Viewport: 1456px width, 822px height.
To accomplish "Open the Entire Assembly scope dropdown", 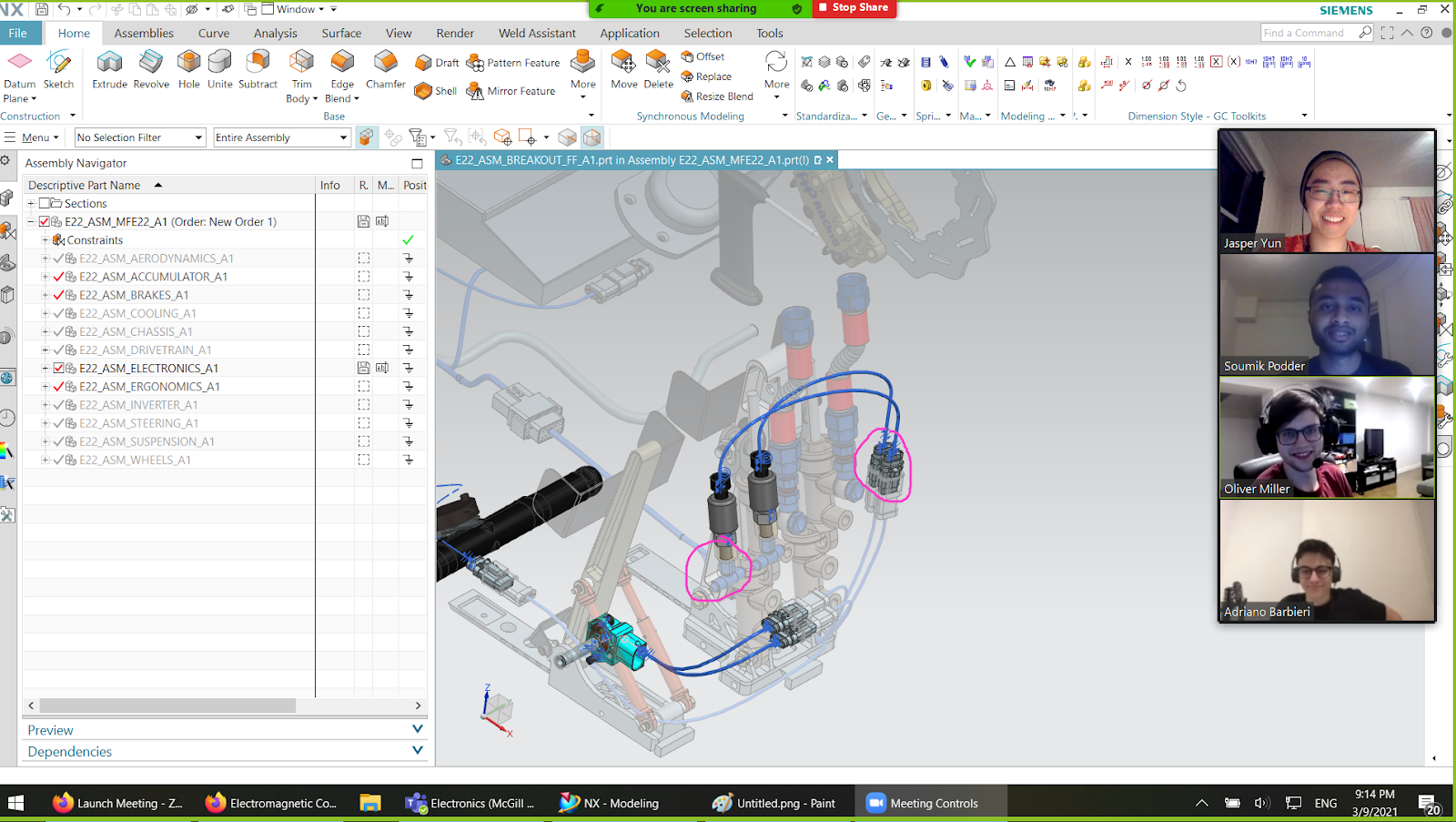I will tap(280, 137).
